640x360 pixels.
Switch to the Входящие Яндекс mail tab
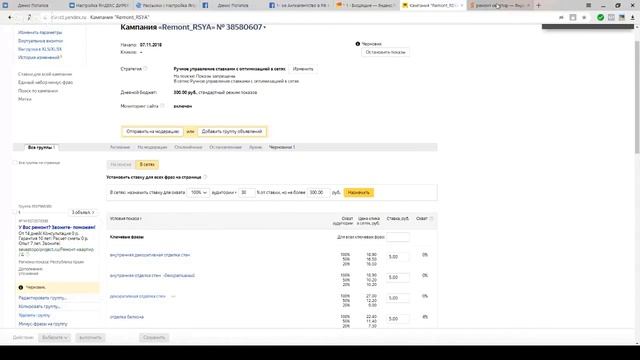366,5
